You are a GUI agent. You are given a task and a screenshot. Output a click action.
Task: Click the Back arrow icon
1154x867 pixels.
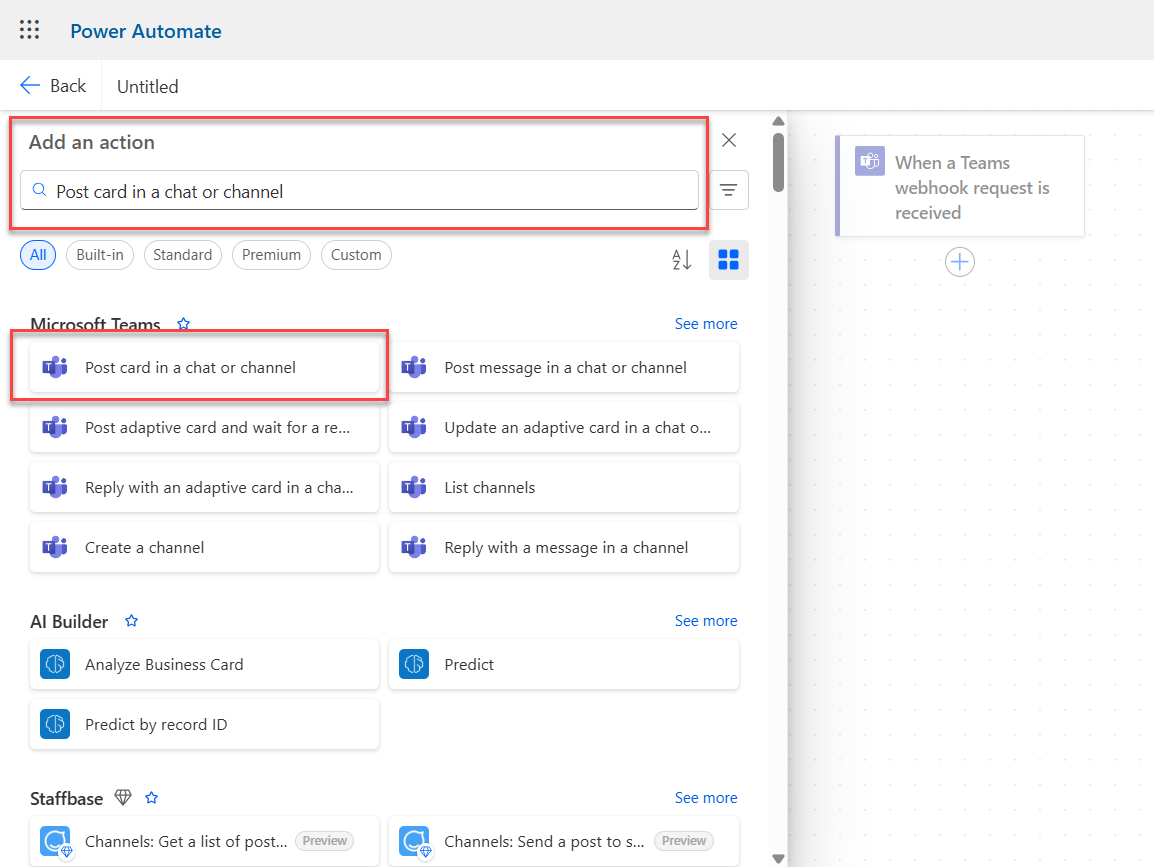(30, 86)
